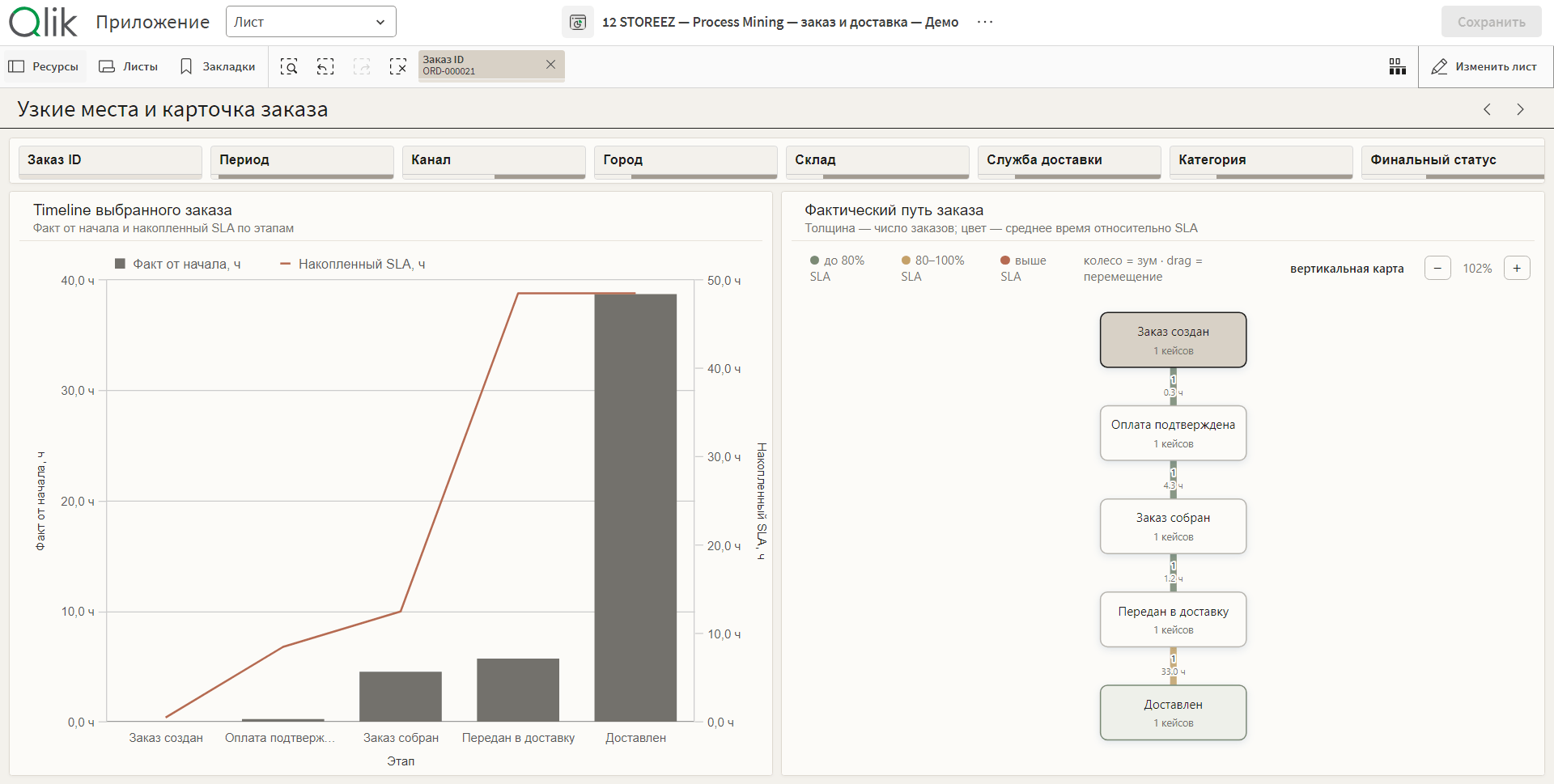This screenshot has width=1554, height=784.
Task: Click the Изменить лист button
Action: point(1485,66)
